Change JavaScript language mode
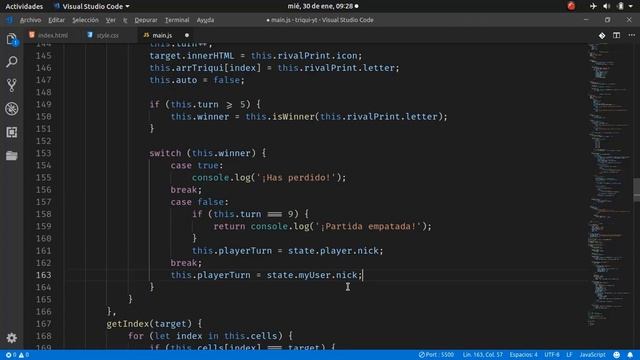 point(592,355)
